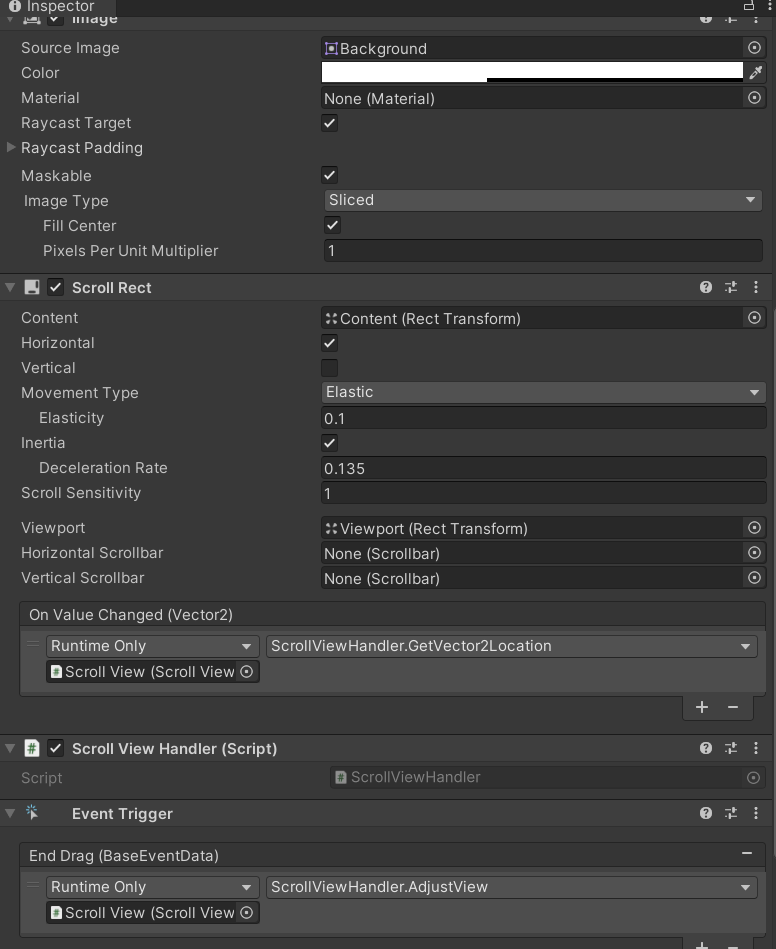Add new On Value Changed listener

pos(702,707)
